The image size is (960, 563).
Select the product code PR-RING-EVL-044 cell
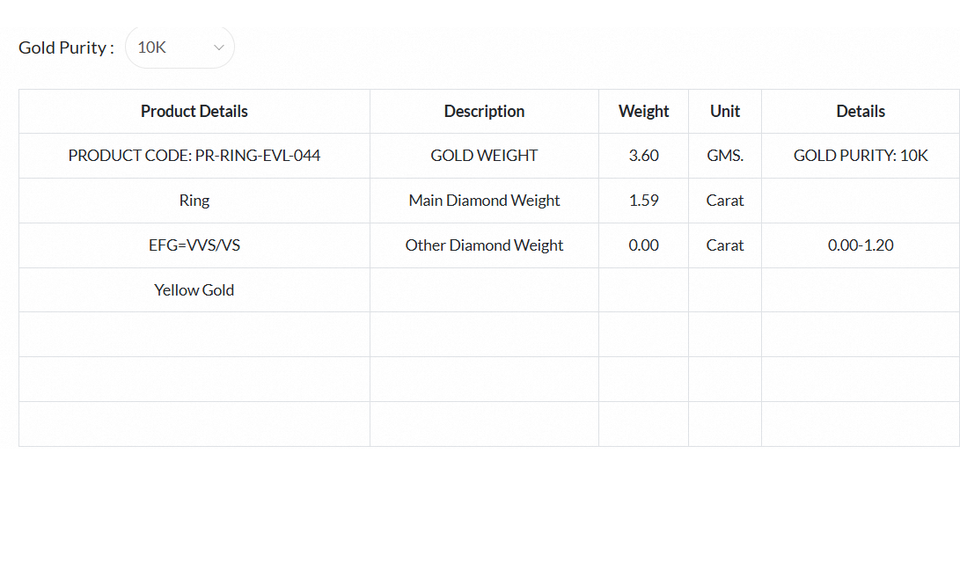[x=194, y=155]
